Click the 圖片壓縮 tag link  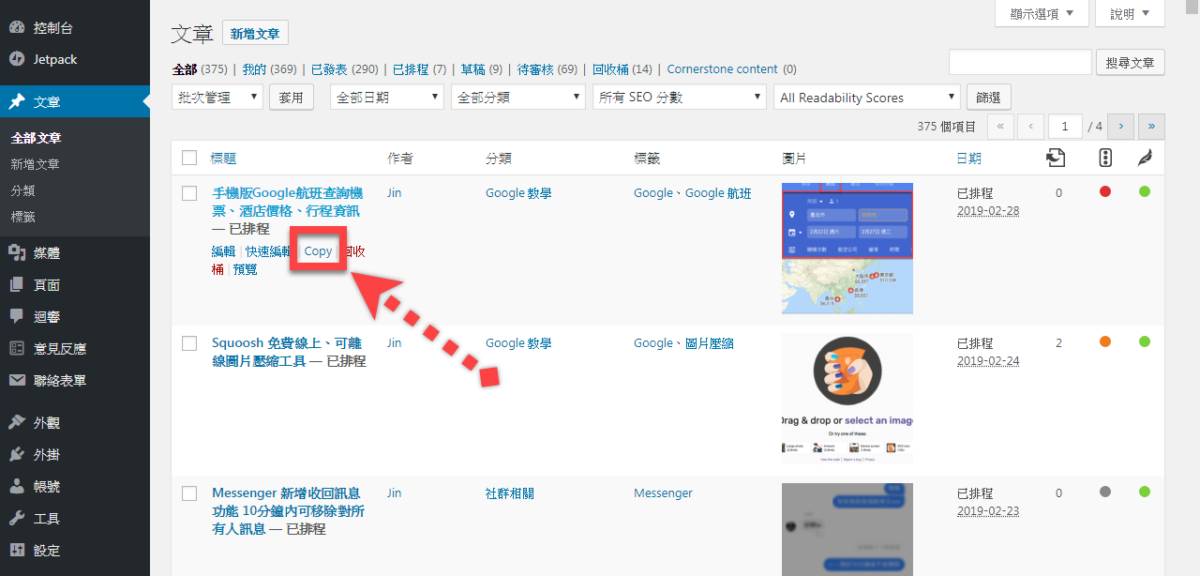point(709,343)
